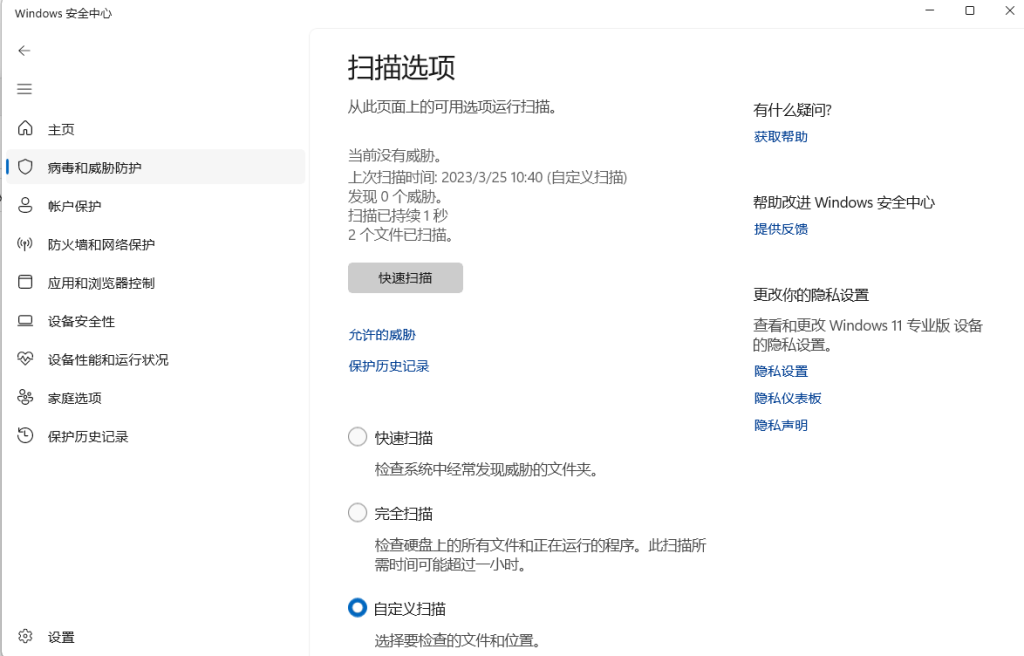
Task: 点击快速扫描按钮开始扫描
Action: [405, 278]
